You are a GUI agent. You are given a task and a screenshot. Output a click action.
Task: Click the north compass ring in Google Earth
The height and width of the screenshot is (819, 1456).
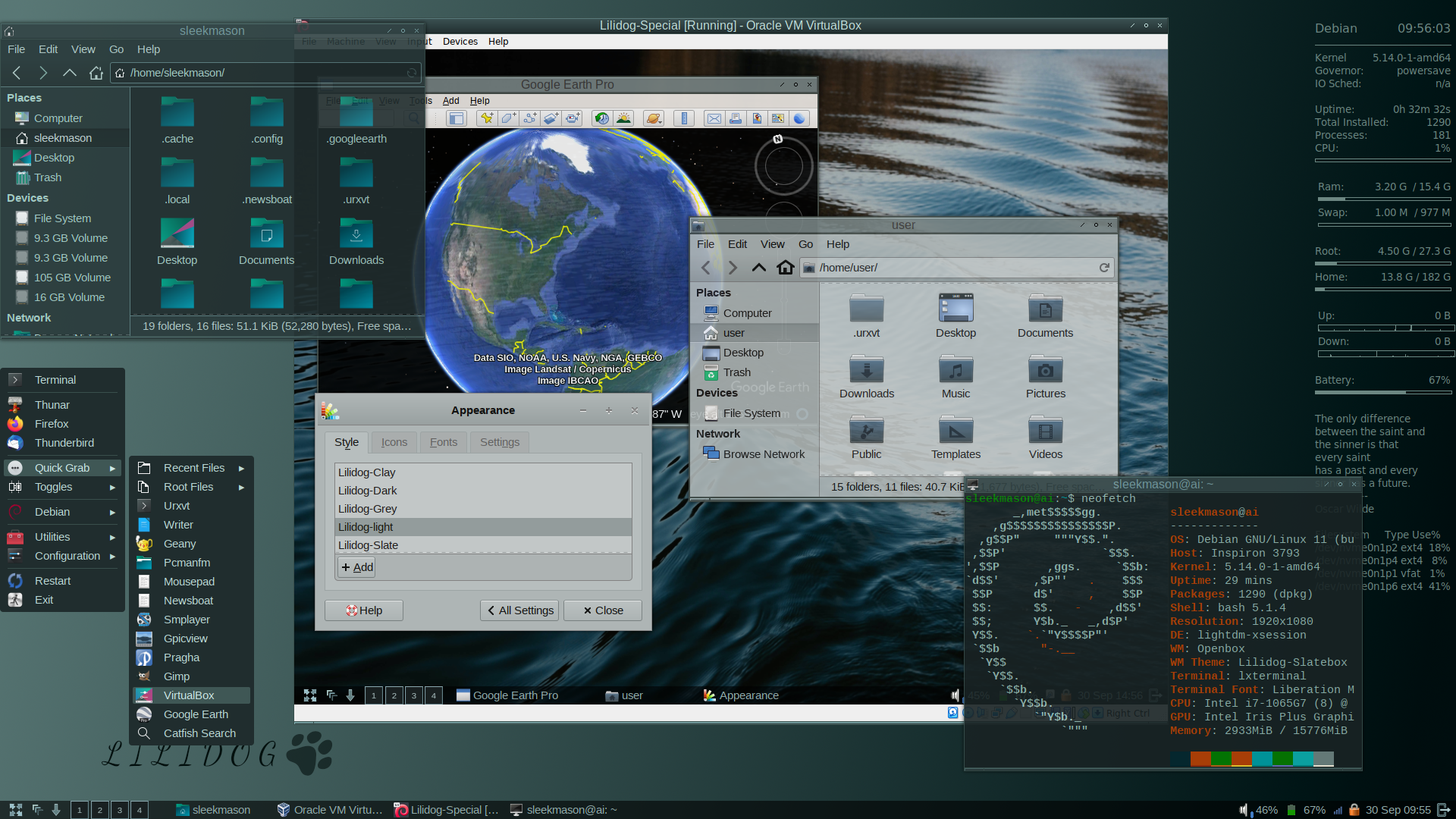[784, 166]
